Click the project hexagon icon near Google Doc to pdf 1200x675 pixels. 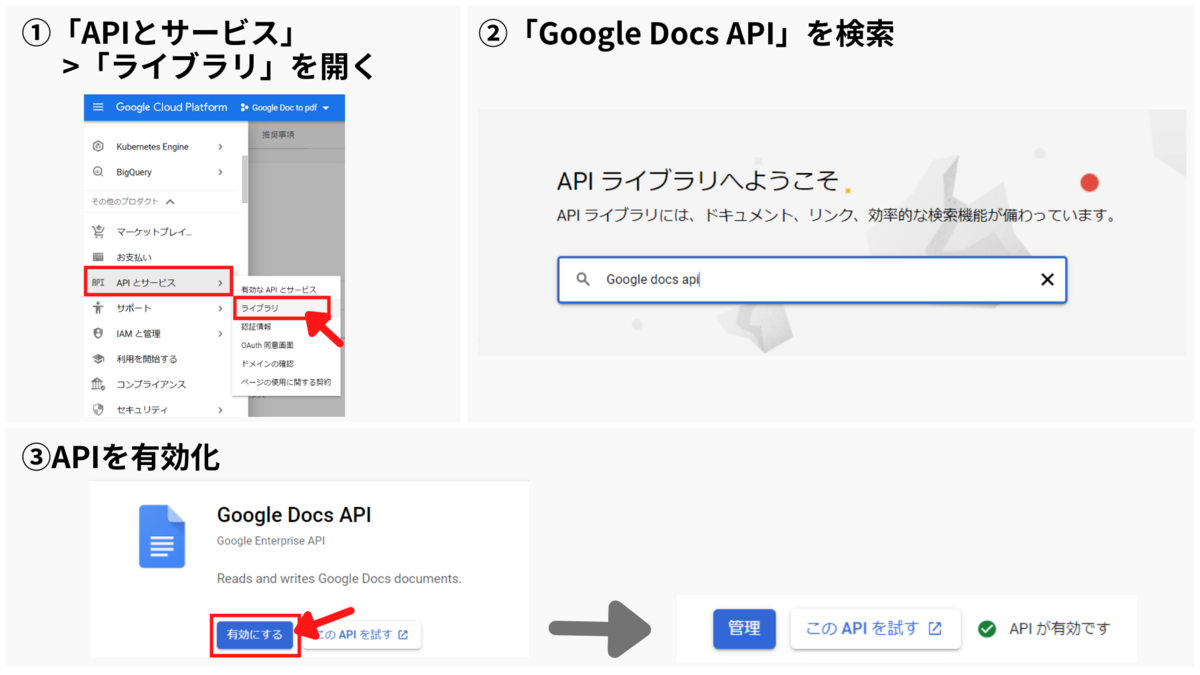pyautogui.click(x=245, y=108)
